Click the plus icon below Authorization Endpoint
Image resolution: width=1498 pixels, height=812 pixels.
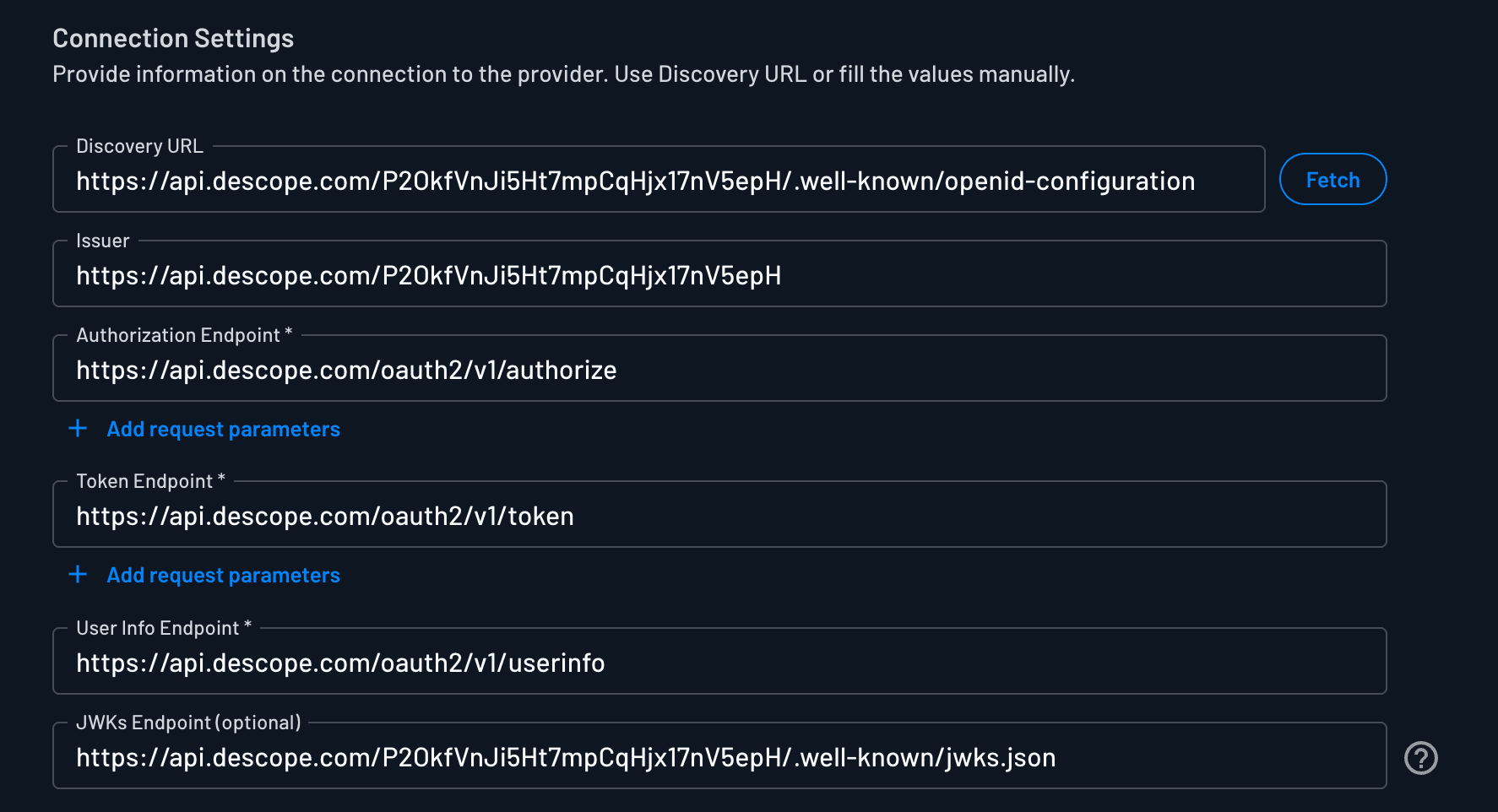coord(77,428)
